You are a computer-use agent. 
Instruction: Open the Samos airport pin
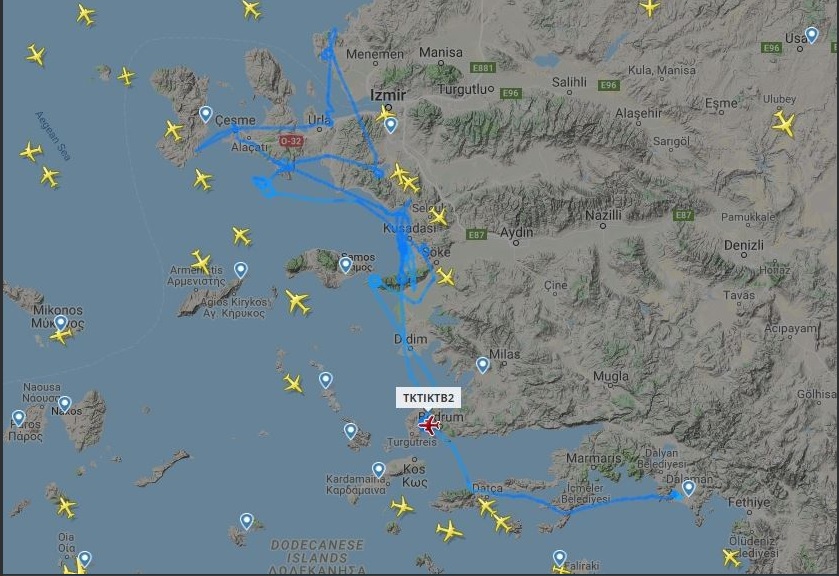point(346,264)
